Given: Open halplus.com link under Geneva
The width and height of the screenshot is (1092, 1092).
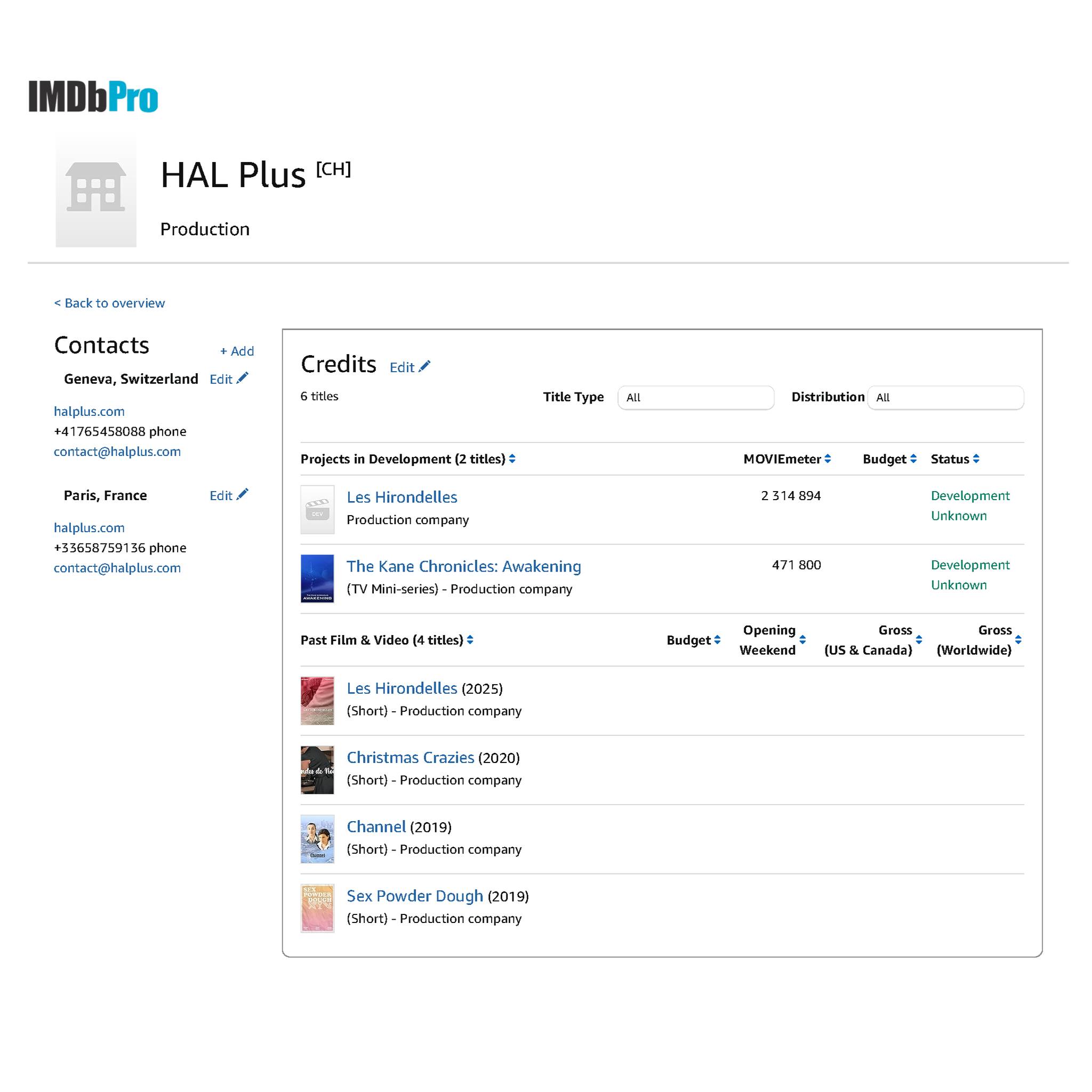Looking at the screenshot, I should click(x=89, y=412).
